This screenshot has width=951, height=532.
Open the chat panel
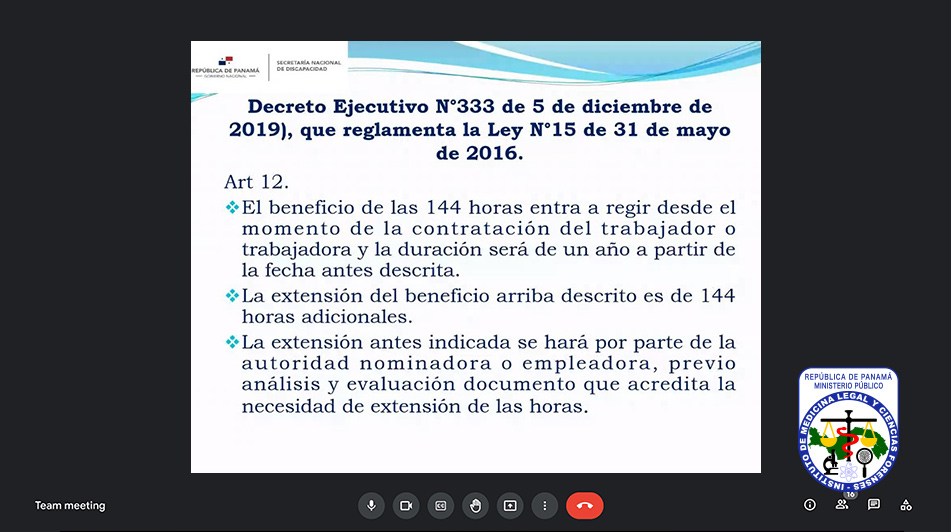point(874,505)
